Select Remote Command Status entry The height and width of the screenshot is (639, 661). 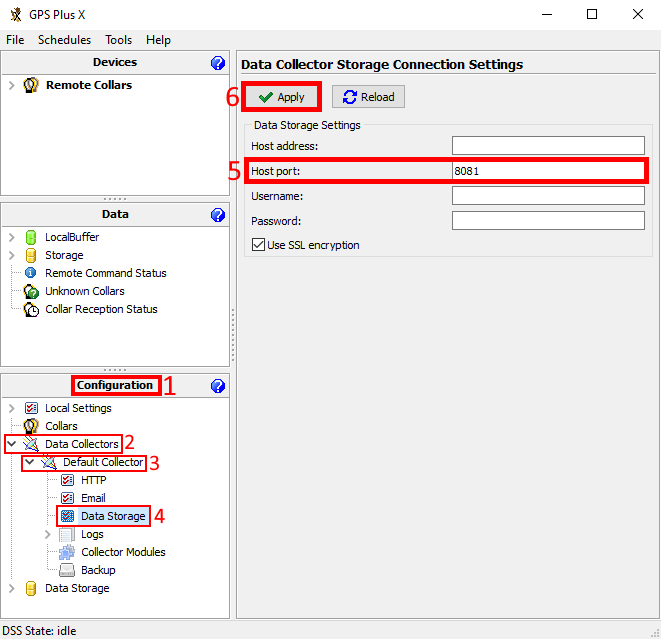click(106, 273)
